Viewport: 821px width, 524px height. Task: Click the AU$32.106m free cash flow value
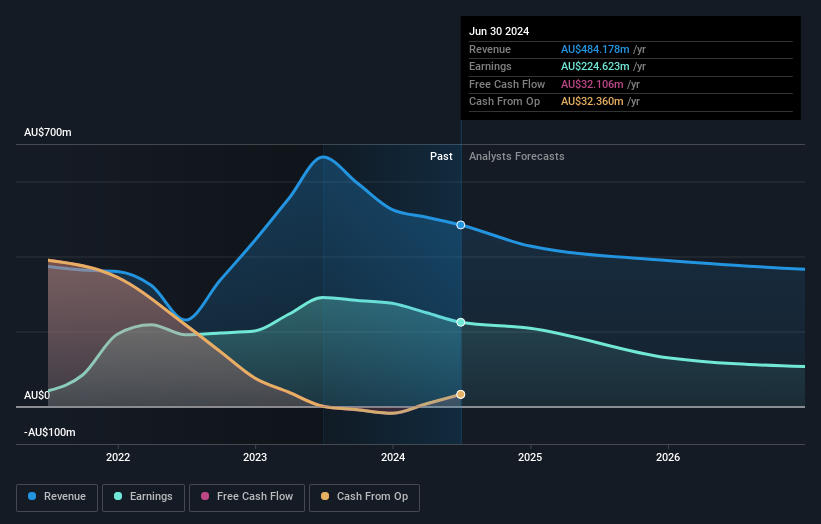[x=592, y=84]
